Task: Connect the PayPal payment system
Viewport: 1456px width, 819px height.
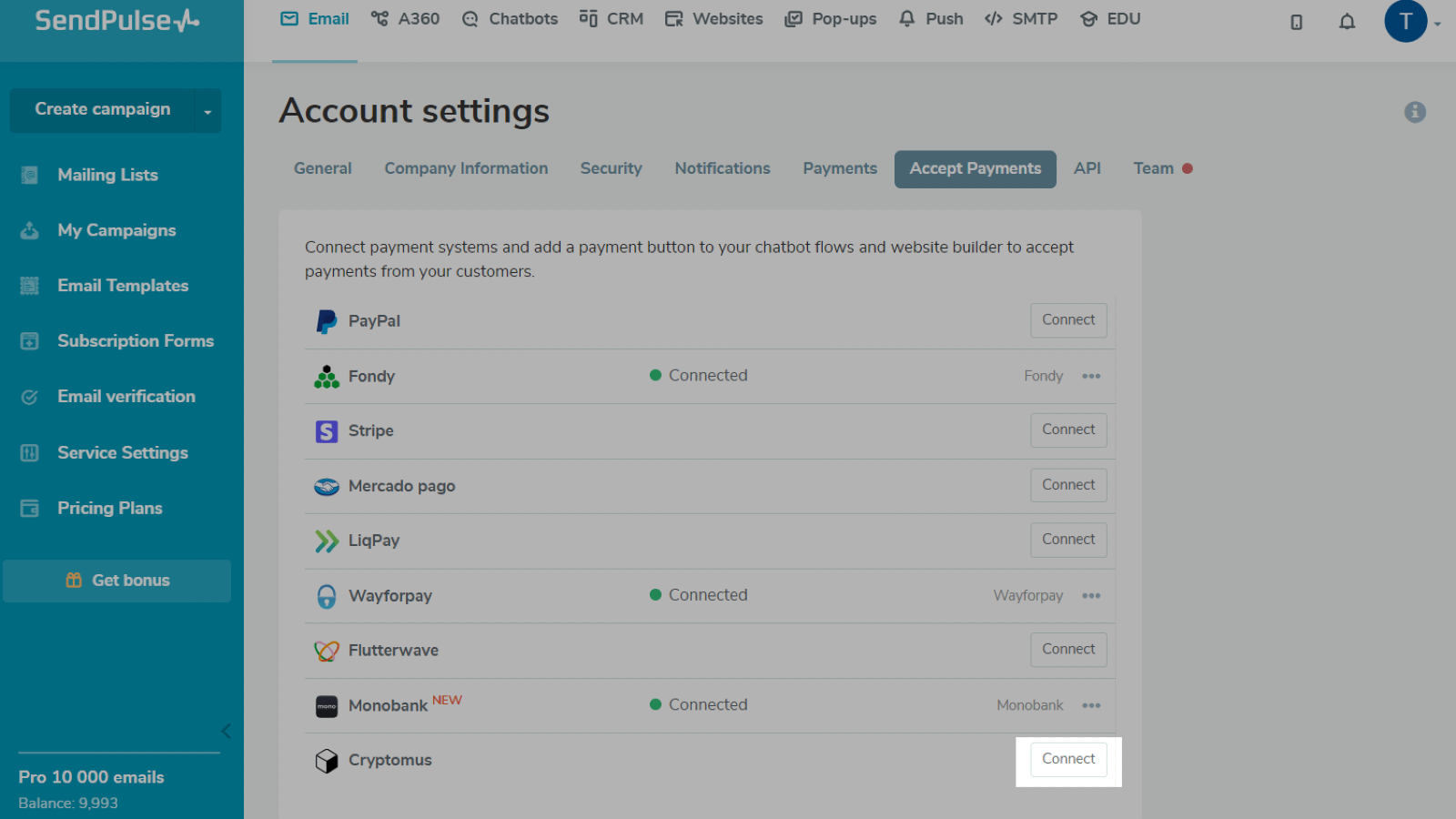Action: [x=1068, y=320]
